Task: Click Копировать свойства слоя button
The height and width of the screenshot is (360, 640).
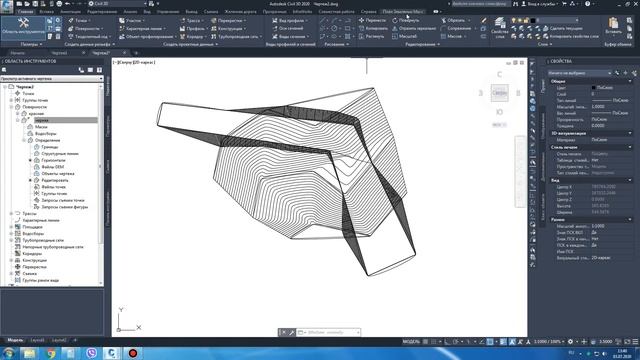Action: tap(571, 36)
